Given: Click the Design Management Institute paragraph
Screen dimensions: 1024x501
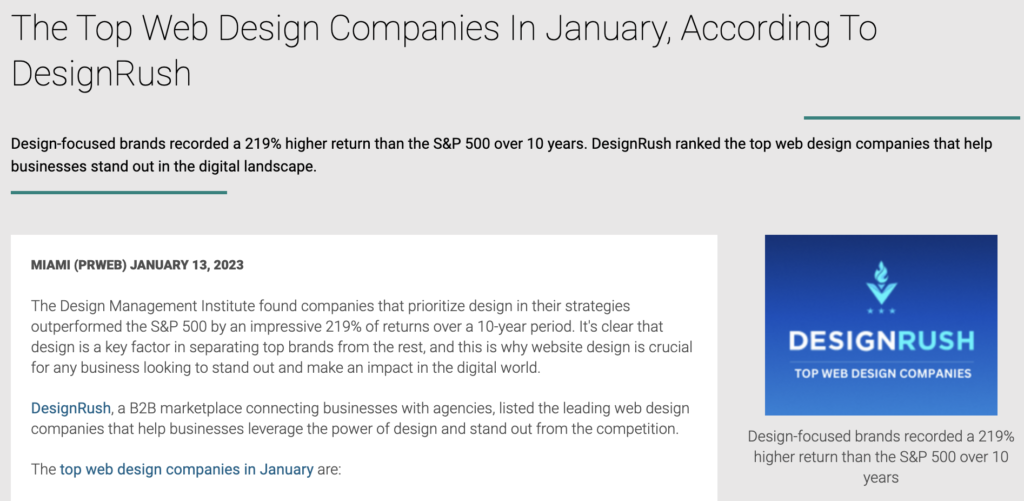Looking at the screenshot, I should (362, 336).
